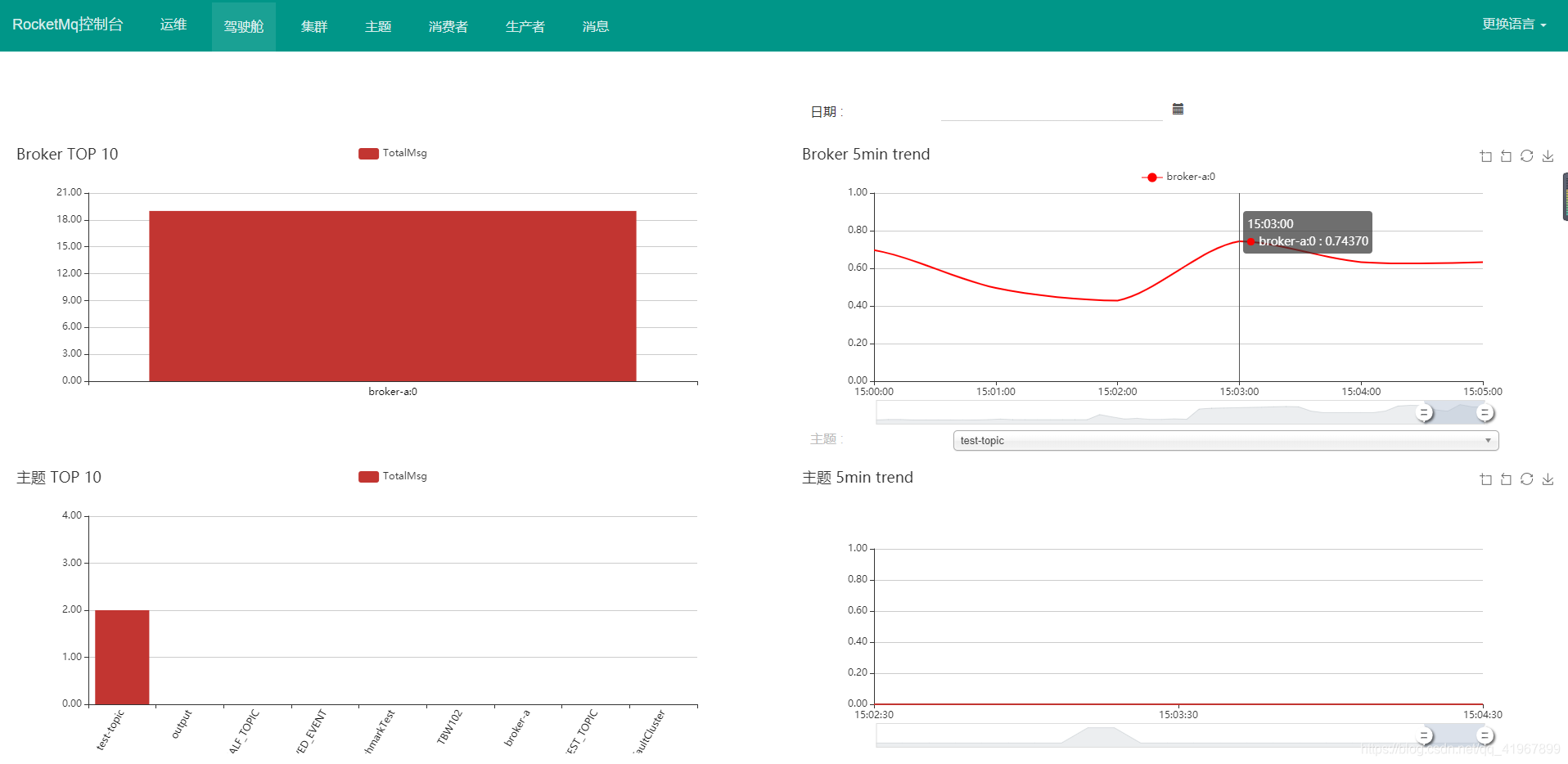Click right zoom handle of 主题 trend slider
Image resolution: width=1568 pixels, height=764 pixels.
tap(1485, 736)
